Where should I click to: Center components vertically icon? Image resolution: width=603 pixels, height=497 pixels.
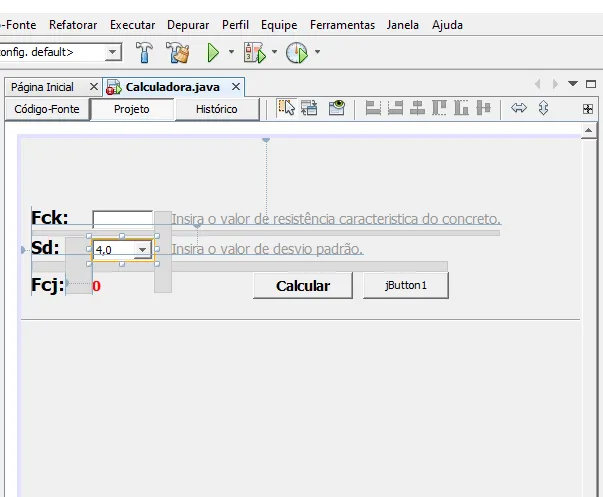(x=483, y=108)
